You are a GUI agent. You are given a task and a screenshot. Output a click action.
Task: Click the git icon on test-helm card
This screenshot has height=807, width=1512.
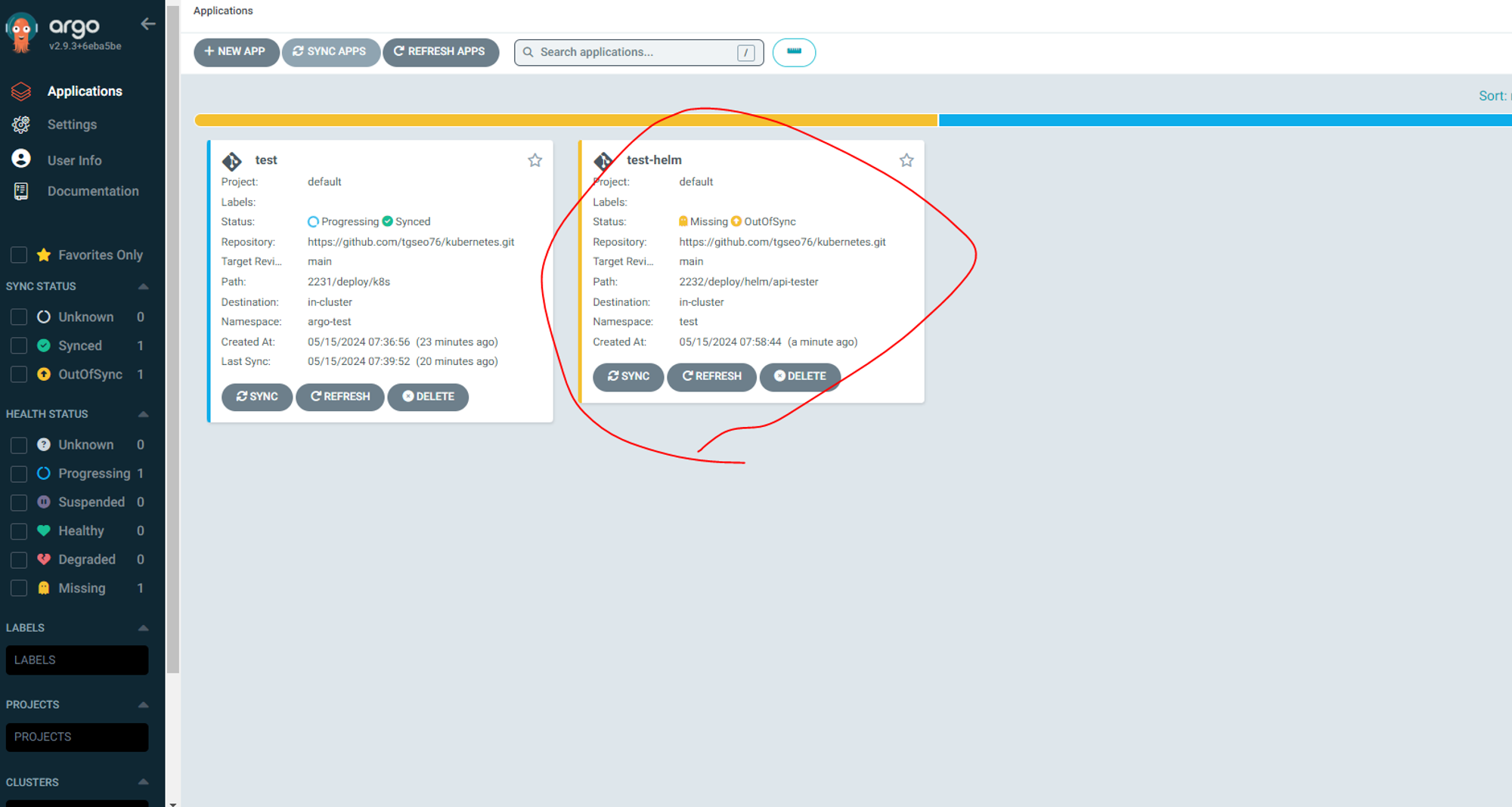pos(603,161)
